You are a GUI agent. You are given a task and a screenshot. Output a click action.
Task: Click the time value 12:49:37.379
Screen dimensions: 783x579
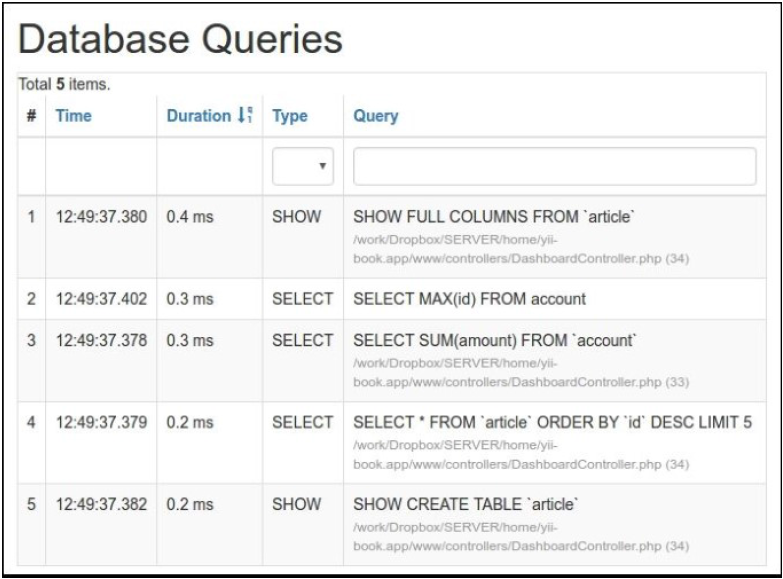tap(101, 423)
